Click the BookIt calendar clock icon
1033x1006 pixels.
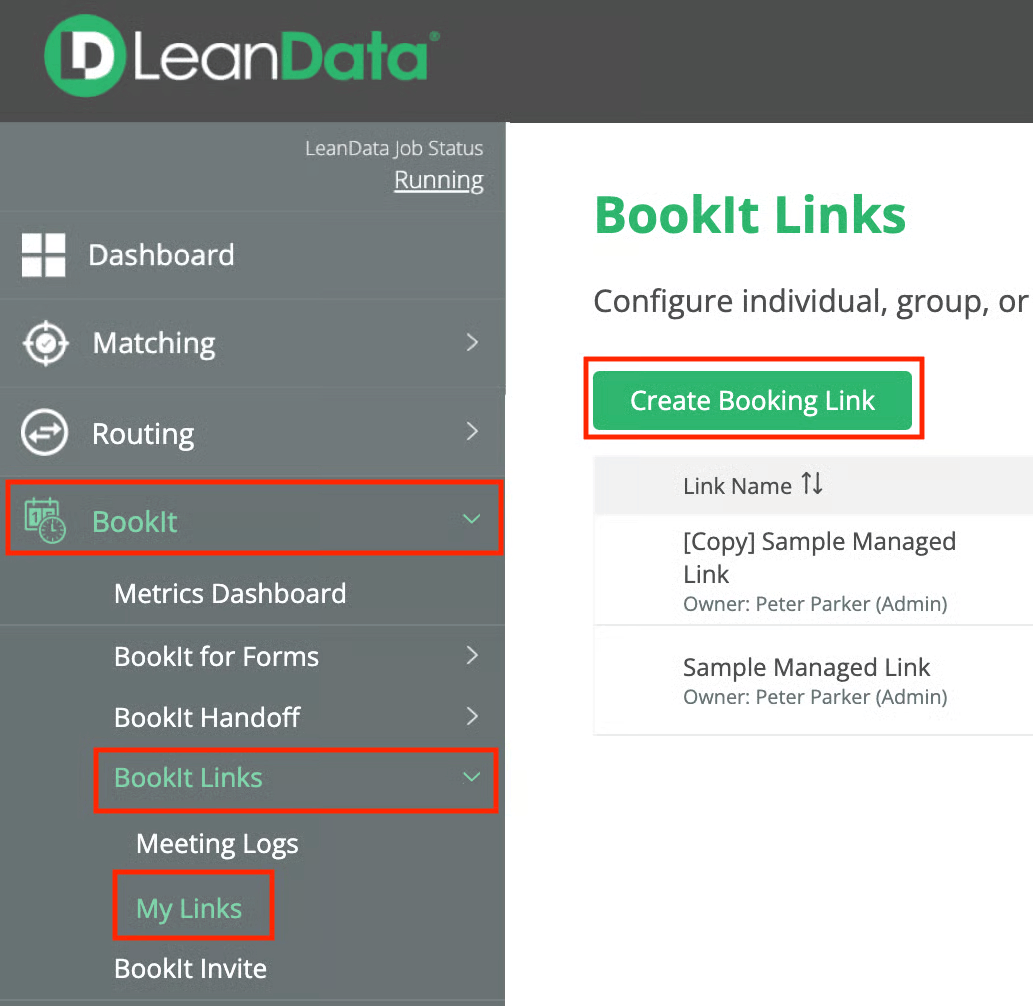coord(45,521)
